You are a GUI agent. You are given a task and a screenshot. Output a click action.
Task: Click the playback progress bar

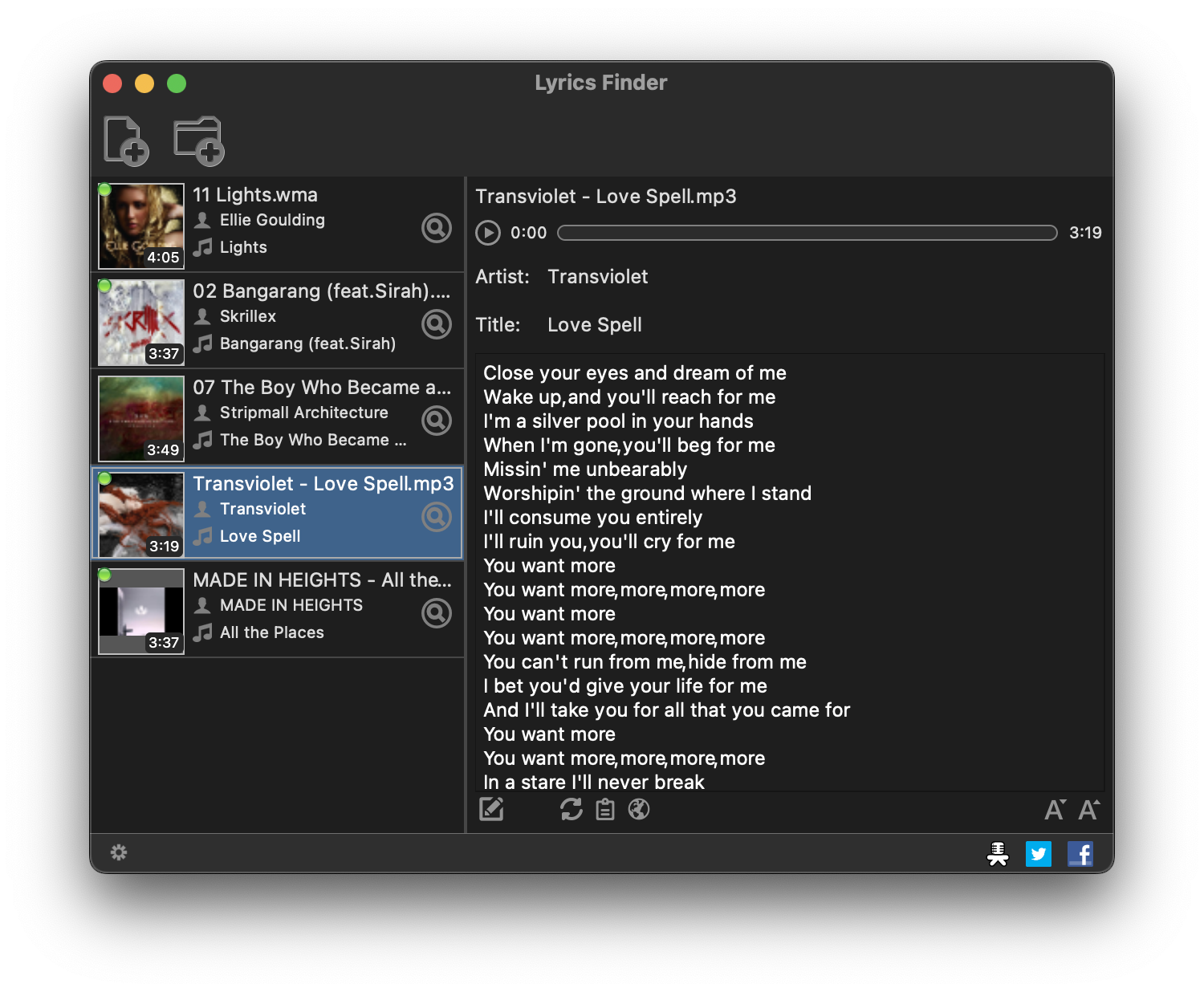[807, 233]
